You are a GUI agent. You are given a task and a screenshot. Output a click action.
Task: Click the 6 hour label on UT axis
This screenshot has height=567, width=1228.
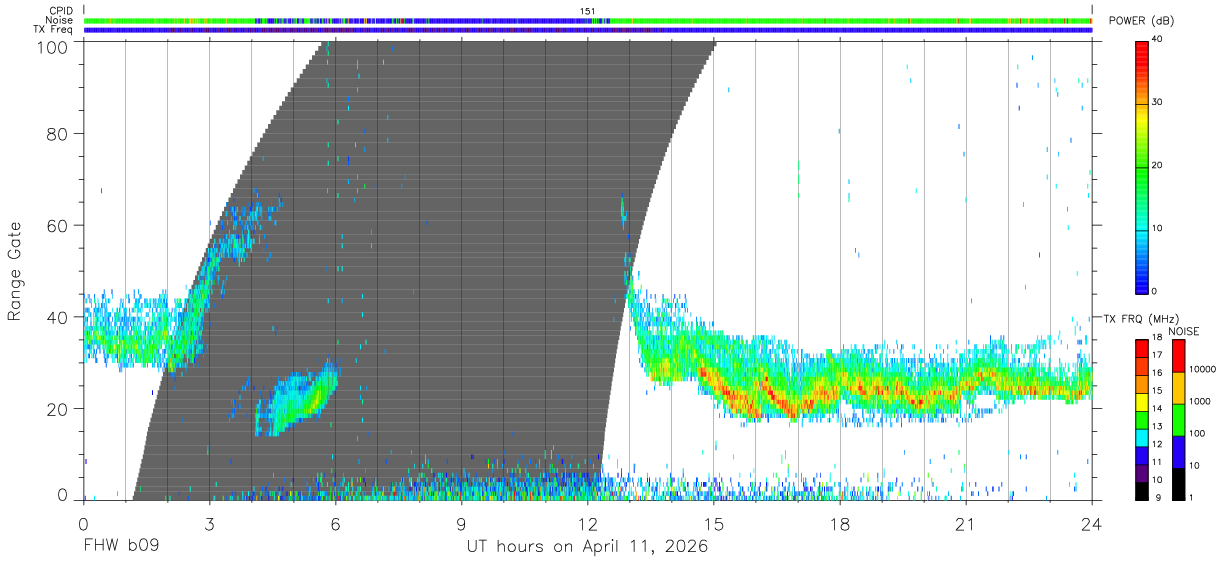(335, 524)
